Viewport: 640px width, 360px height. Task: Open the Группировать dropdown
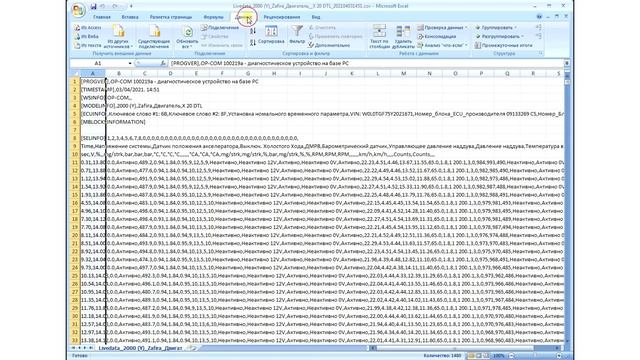(x=496, y=27)
